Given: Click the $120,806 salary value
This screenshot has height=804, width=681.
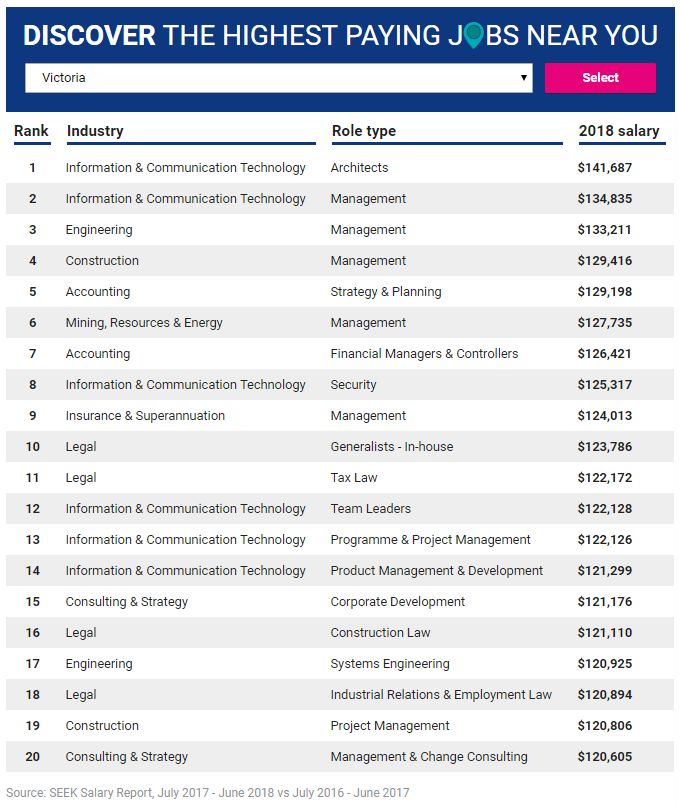Looking at the screenshot, I should (x=605, y=726).
